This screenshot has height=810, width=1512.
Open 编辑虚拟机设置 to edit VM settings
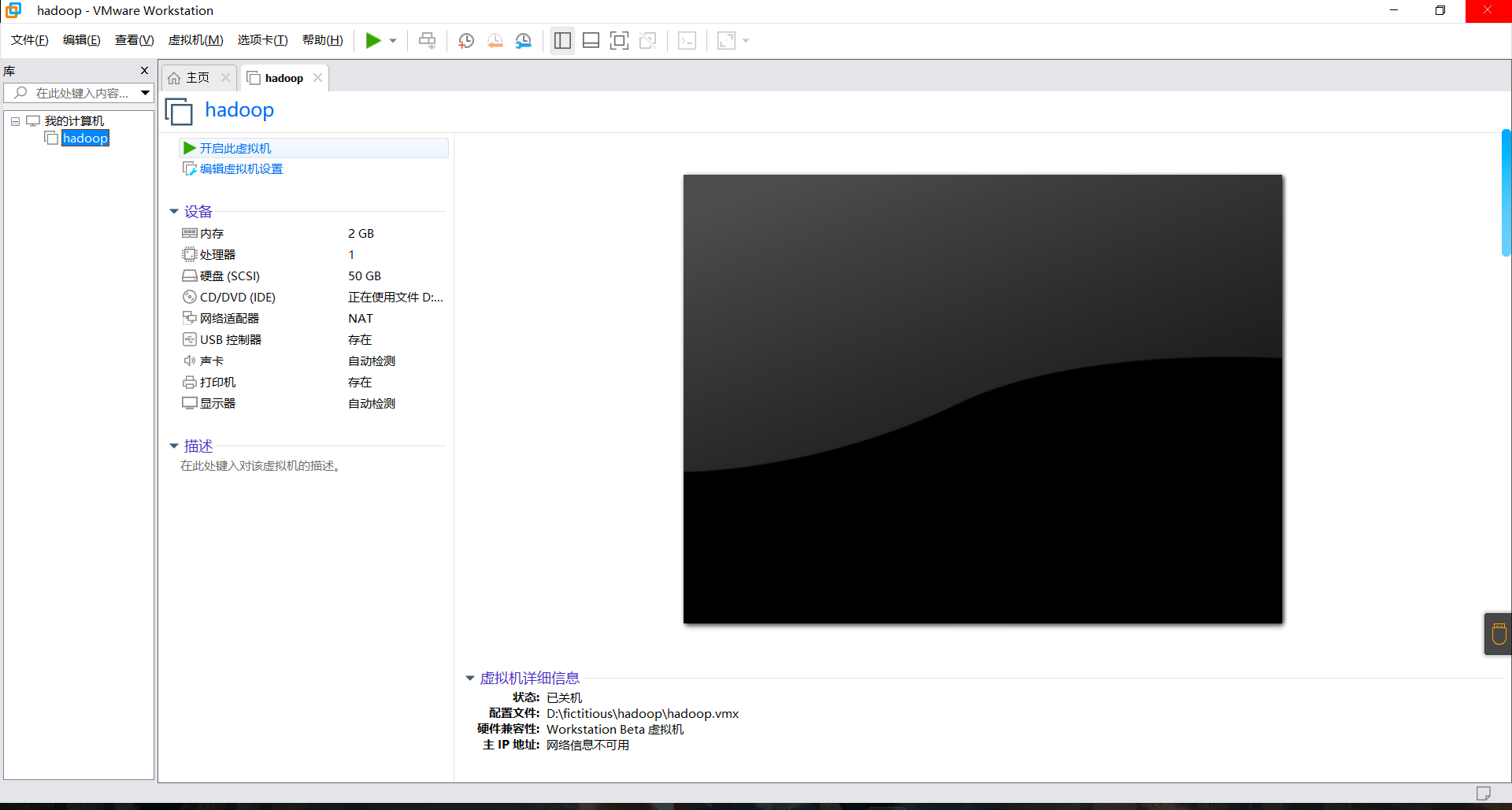[239, 168]
